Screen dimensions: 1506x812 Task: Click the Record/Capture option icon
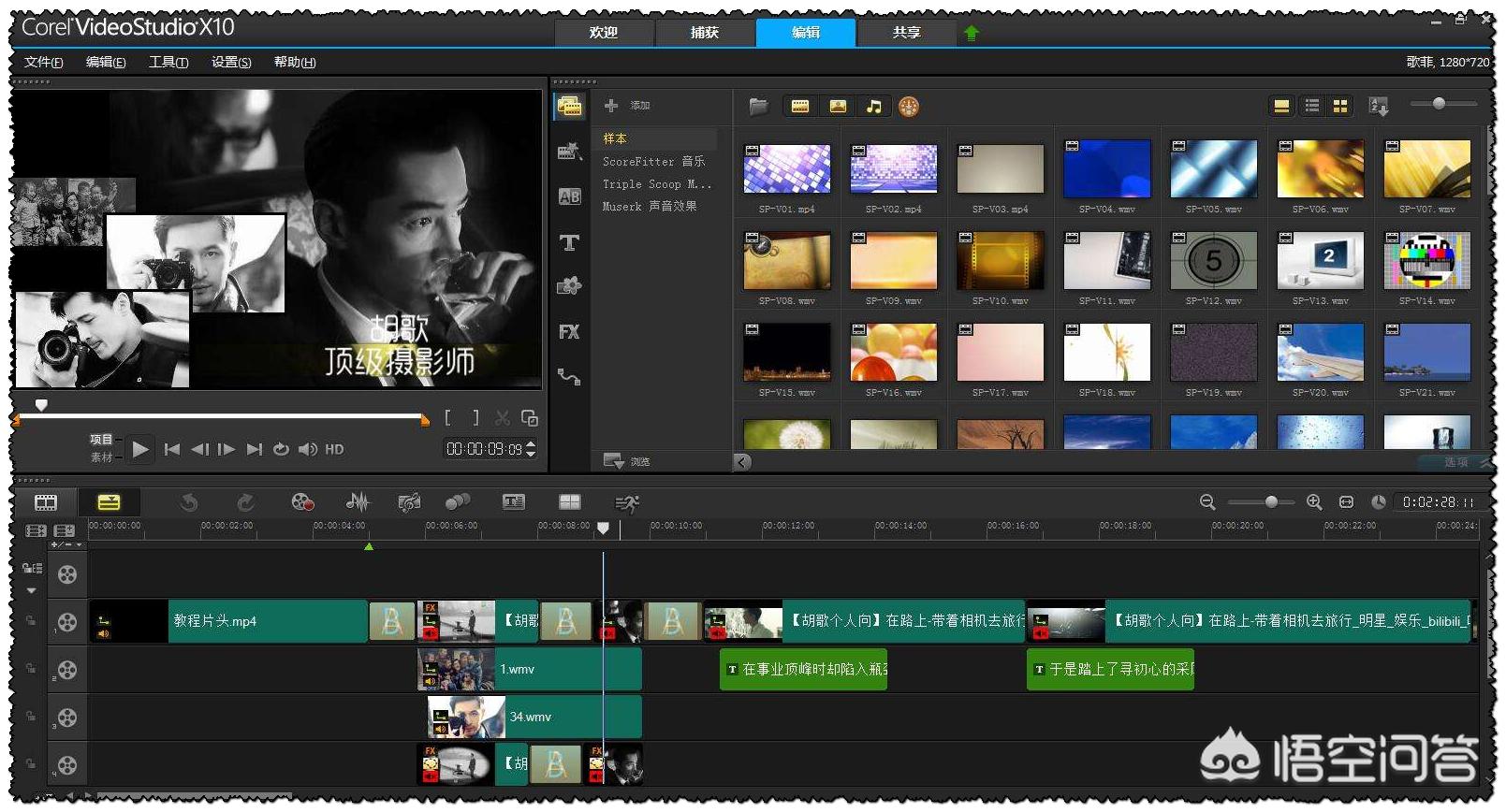click(x=302, y=502)
